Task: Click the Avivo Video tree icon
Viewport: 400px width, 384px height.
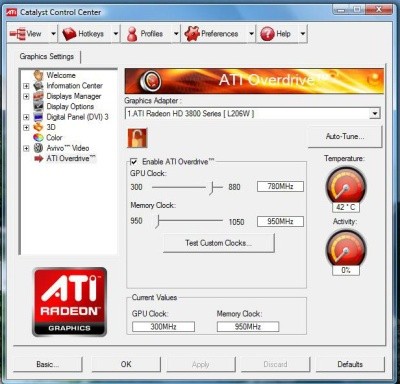Action: (x=38, y=148)
